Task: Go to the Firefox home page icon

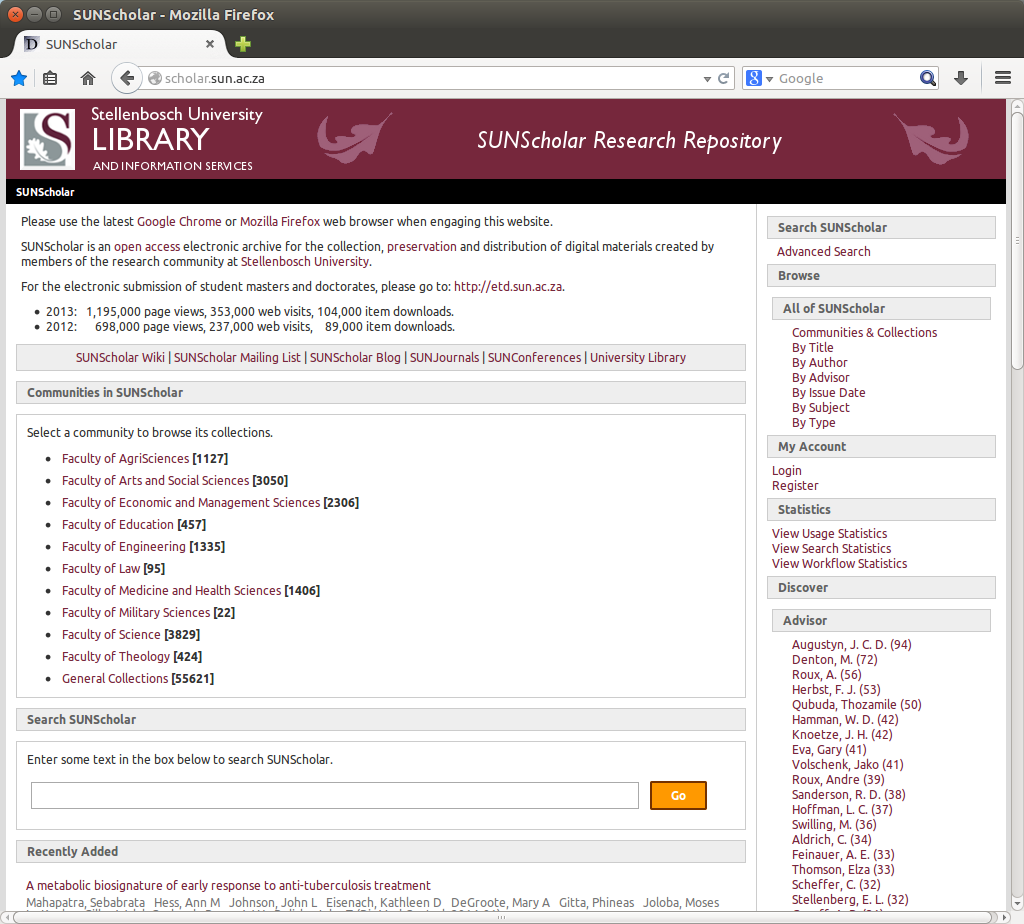Action: pyautogui.click(x=88, y=78)
